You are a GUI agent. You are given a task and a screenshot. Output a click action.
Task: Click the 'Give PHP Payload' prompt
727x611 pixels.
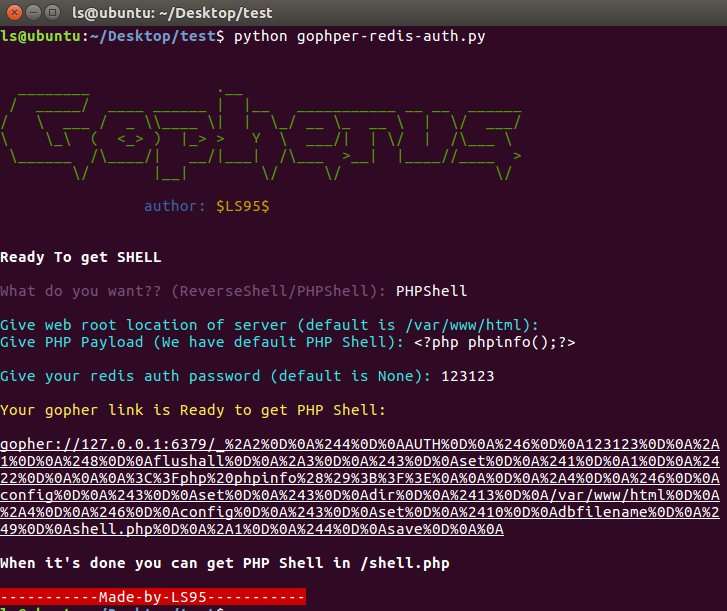202,342
